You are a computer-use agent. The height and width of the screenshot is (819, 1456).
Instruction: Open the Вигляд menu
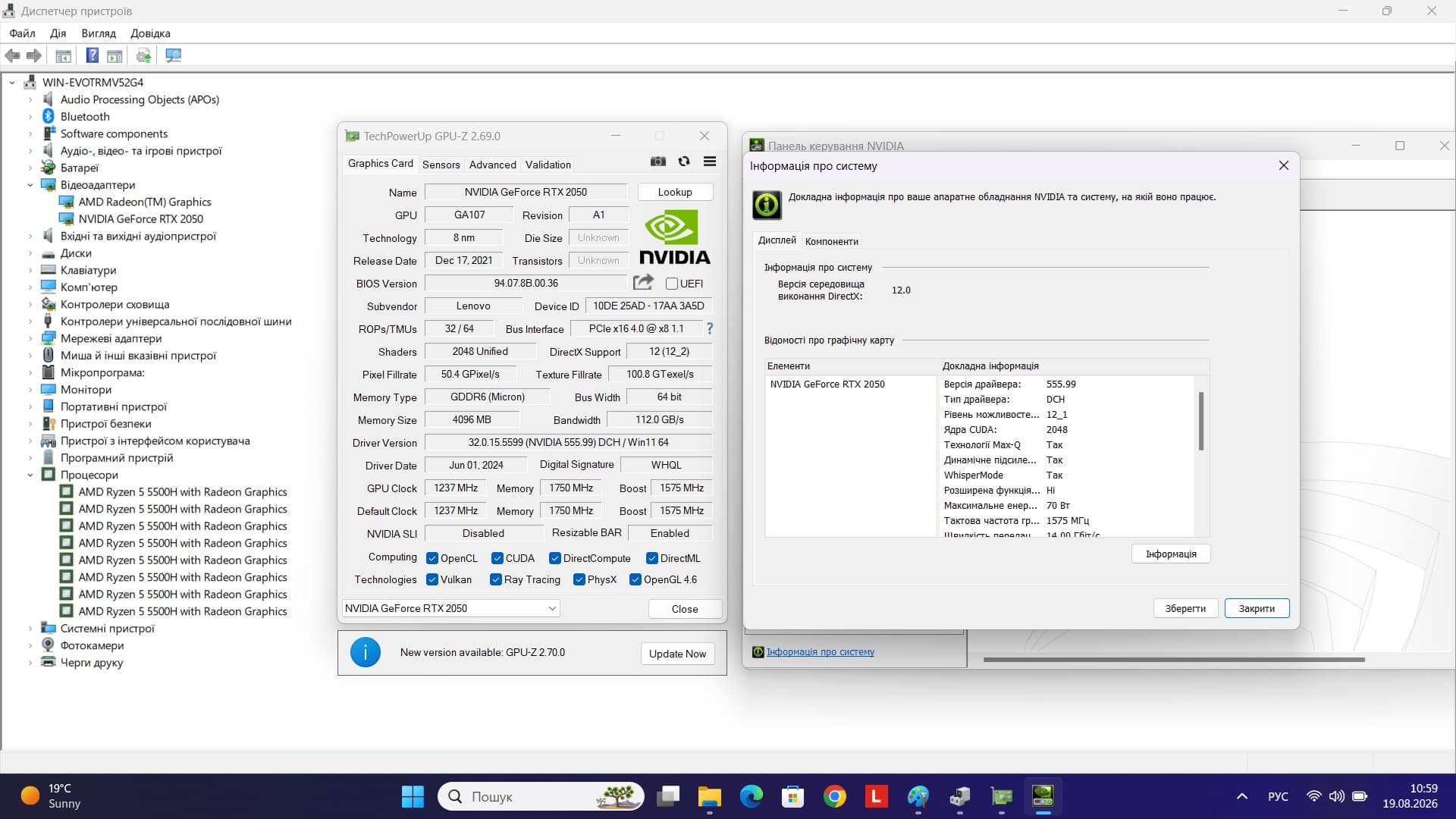(x=99, y=33)
